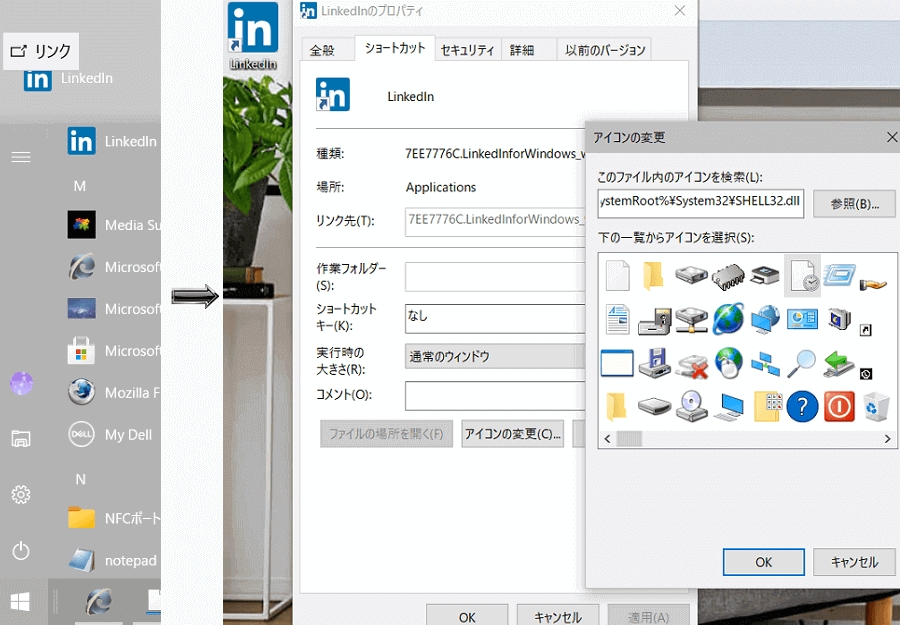This screenshot has height=625, width=900.
Task: Pick the networked computers icon
Action: [x=766, y=364]
